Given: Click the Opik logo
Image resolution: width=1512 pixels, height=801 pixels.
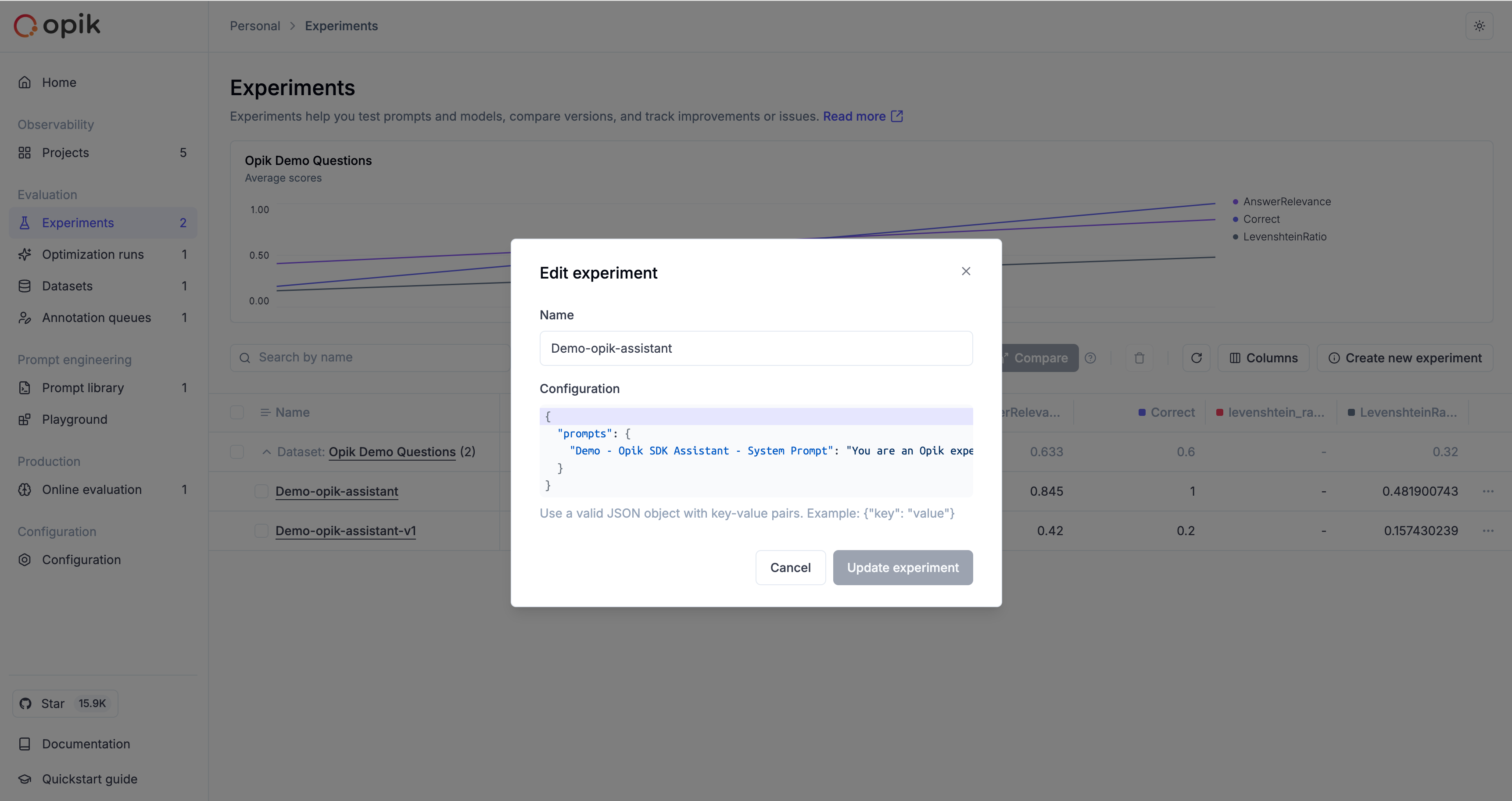Looking at the screenshot, I should click(x=57, y=25).
